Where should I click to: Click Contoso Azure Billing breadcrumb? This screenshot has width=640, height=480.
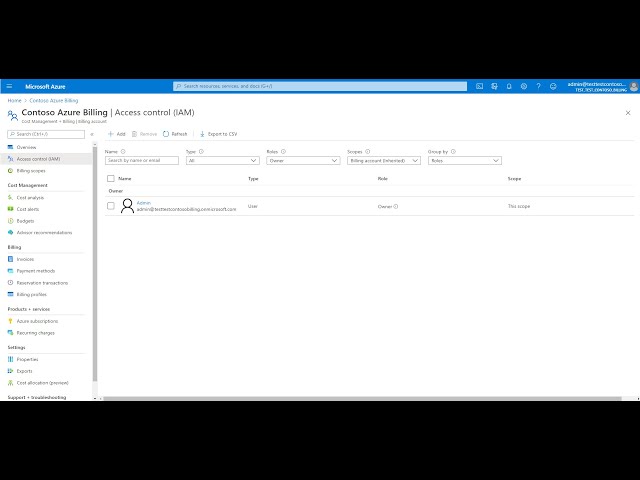click(53, 100)
